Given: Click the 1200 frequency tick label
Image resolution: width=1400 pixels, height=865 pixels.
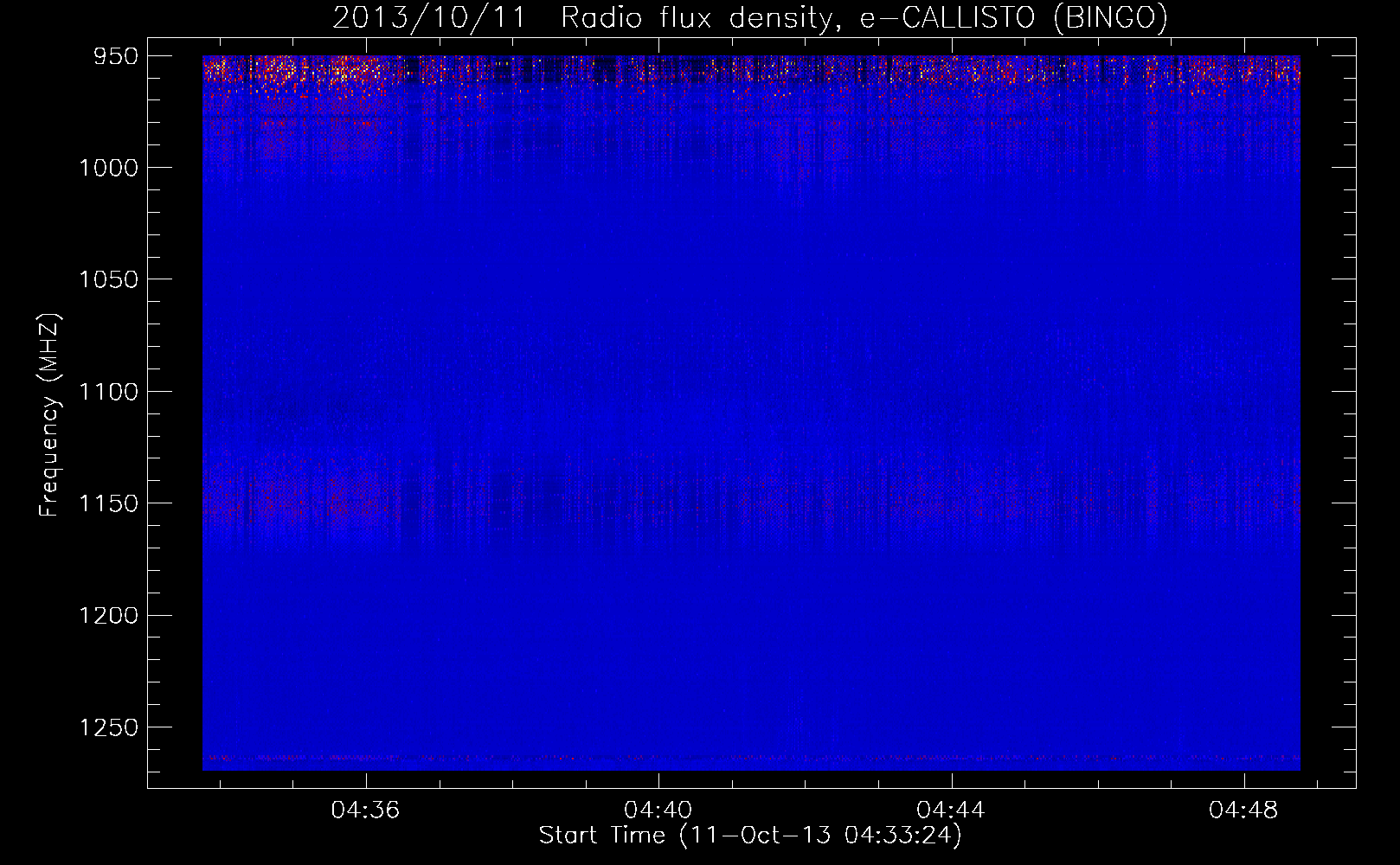Looking at the screenshot, I should point(108,615).
